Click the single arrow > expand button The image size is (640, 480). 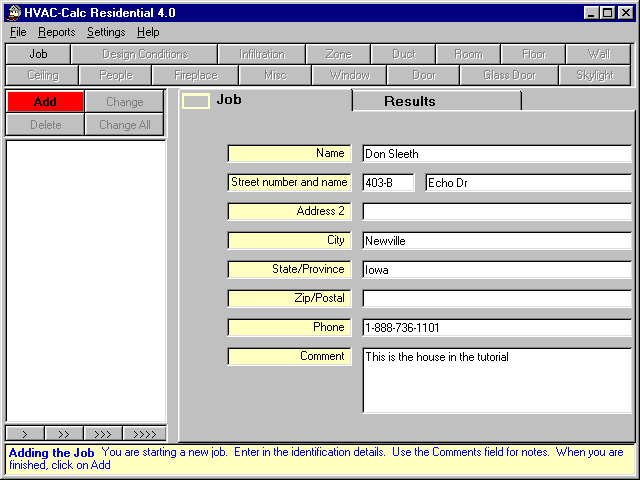coord(25,433)
